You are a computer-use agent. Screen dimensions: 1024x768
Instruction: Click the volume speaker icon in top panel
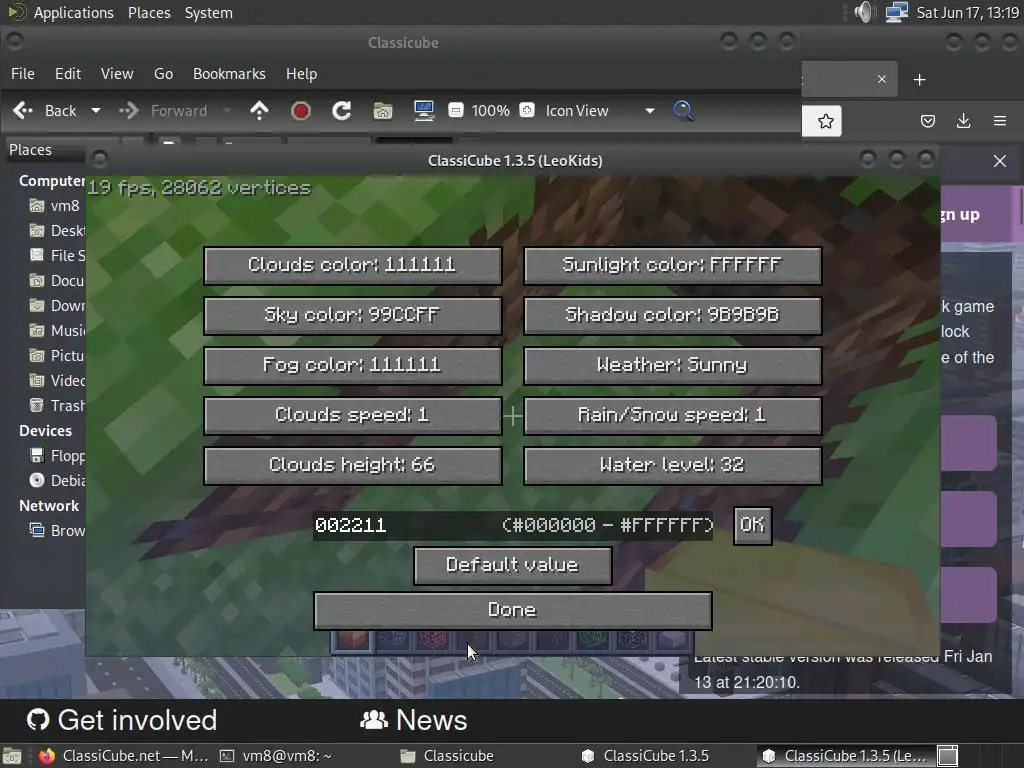point(863,12)
